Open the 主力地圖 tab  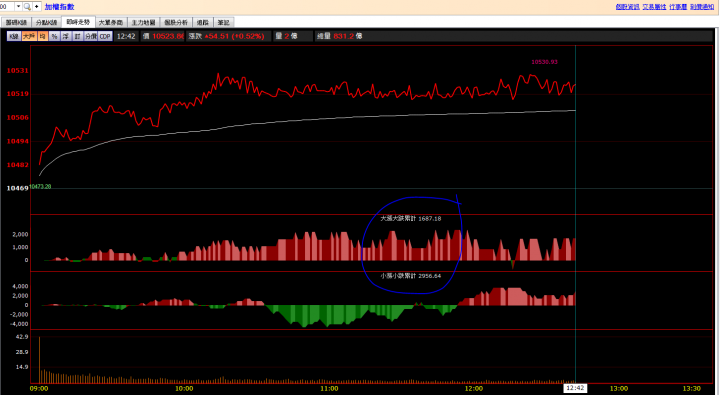[x=143, y=22]
